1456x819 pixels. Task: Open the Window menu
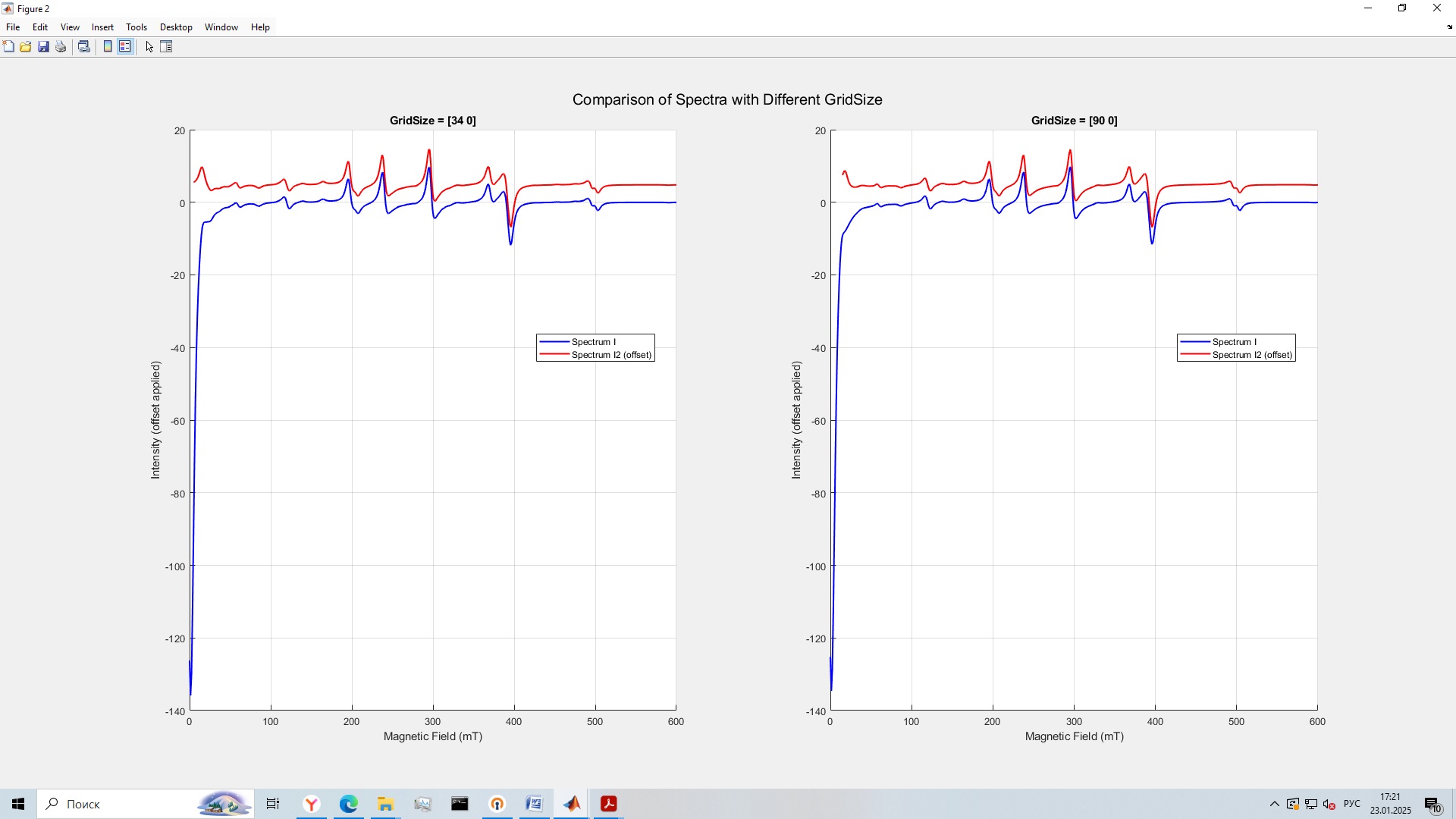pos(221,27)
